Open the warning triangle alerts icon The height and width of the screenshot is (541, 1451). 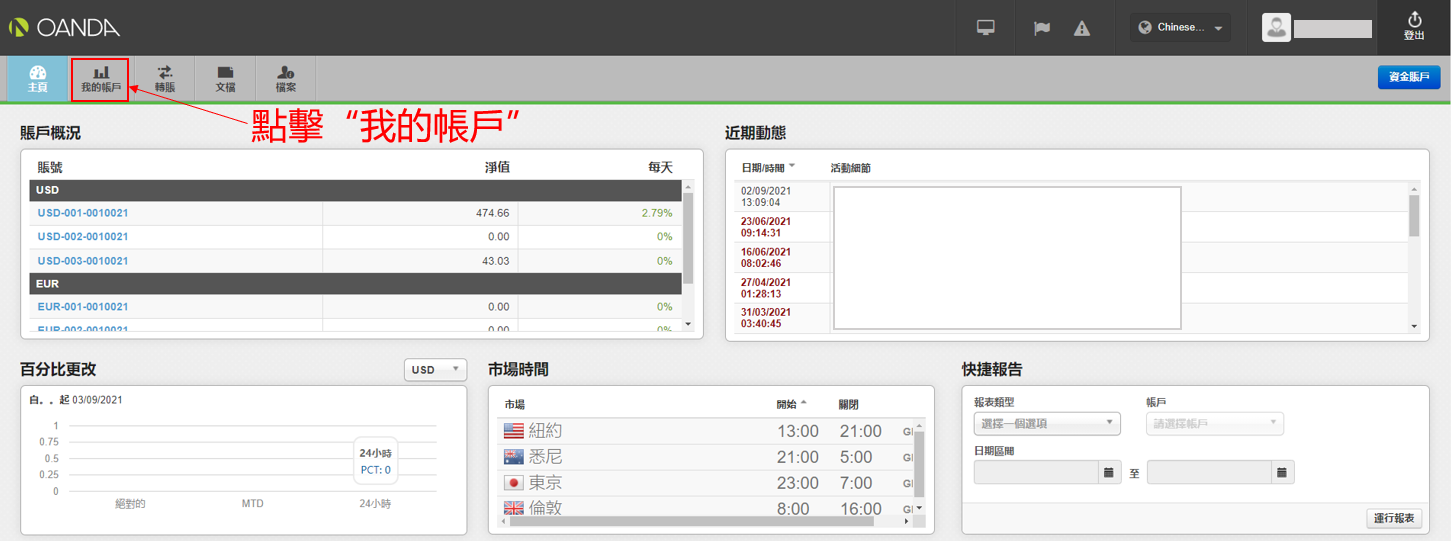(x=1082, y=28)
